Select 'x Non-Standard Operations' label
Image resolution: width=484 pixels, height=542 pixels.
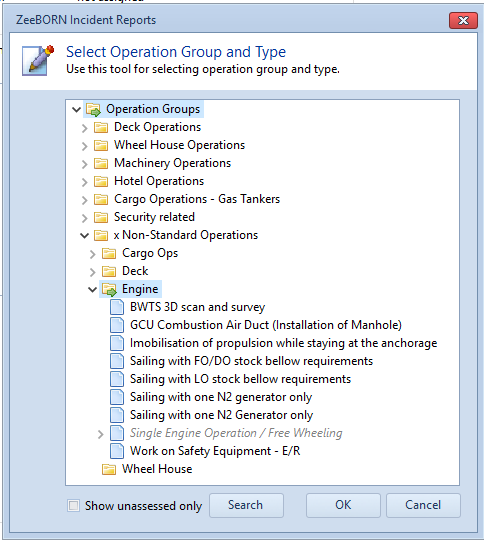[x=186, y=235]
